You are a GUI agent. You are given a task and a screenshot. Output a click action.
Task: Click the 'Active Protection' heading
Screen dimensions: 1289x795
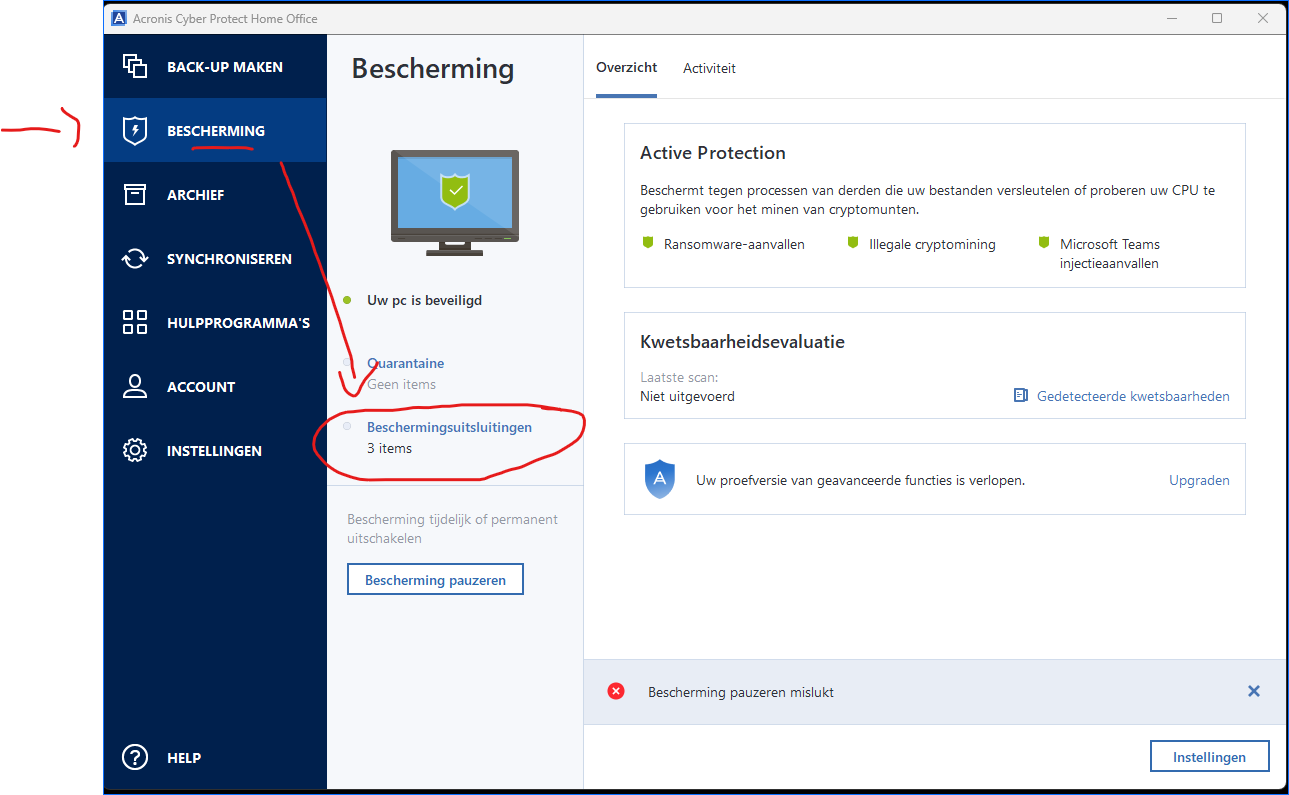pos(713,153)
